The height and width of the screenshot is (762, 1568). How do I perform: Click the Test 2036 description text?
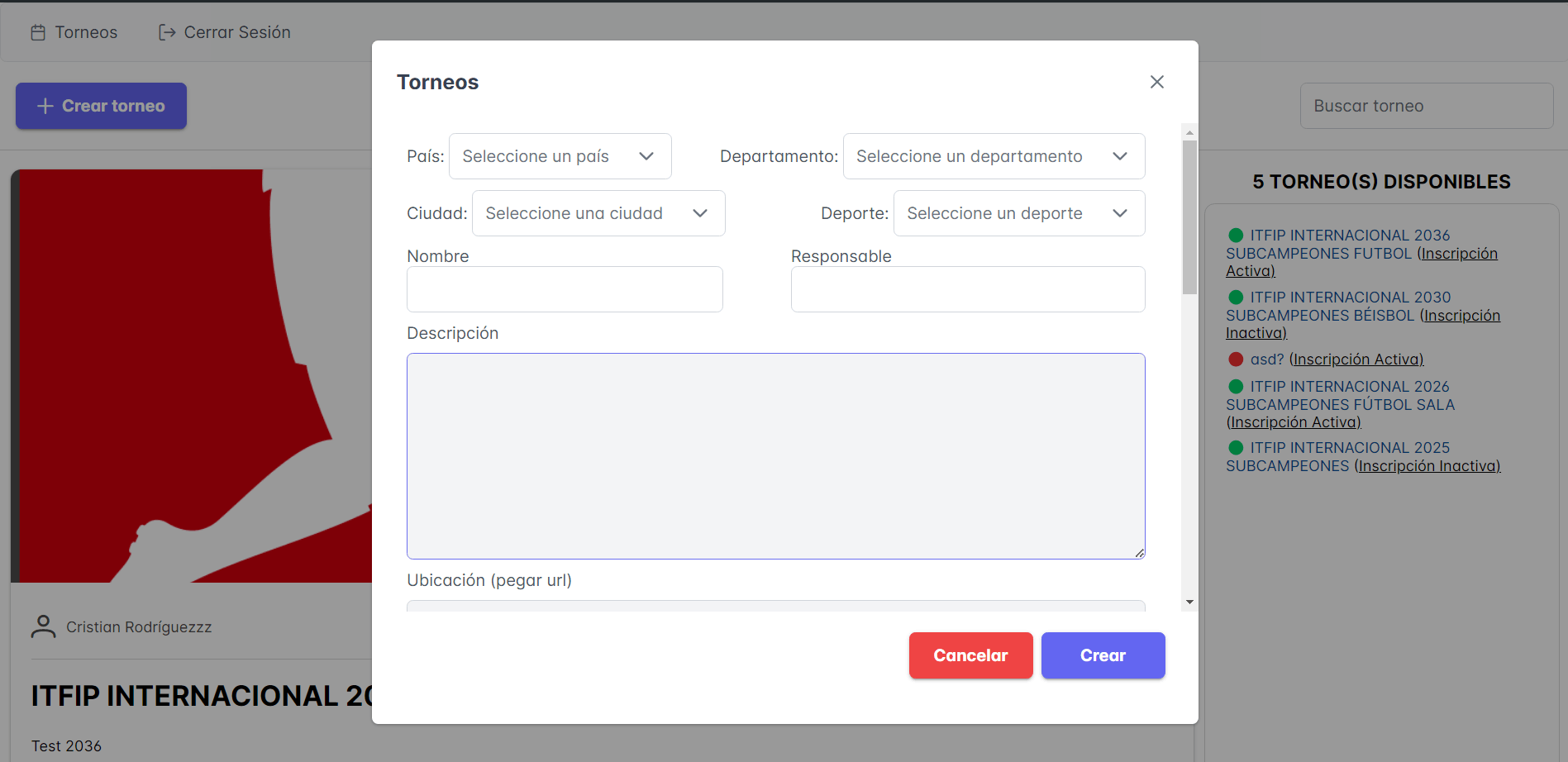(66, 746)
